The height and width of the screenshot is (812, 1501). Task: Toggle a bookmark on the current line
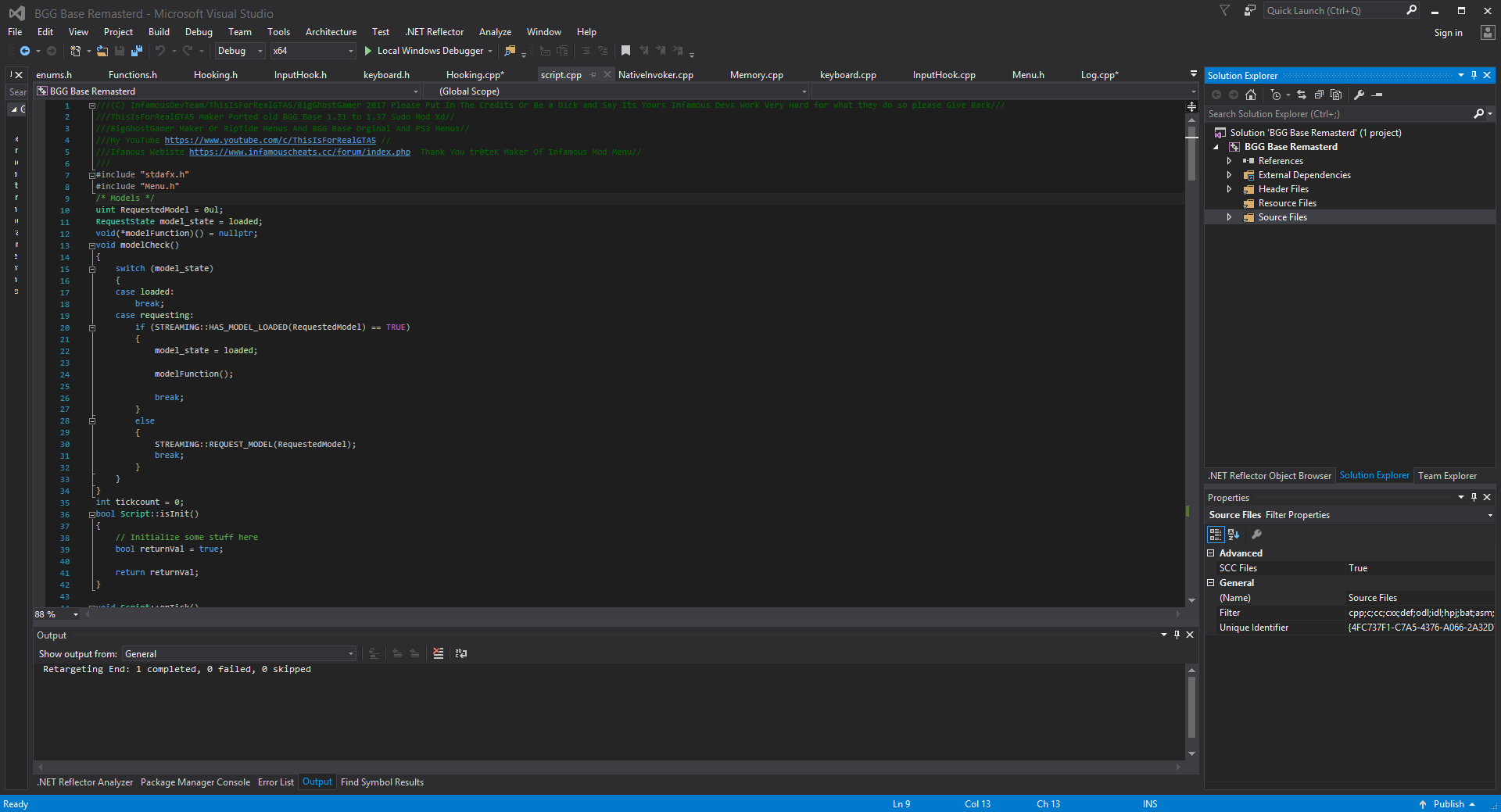tap(625, 51)
